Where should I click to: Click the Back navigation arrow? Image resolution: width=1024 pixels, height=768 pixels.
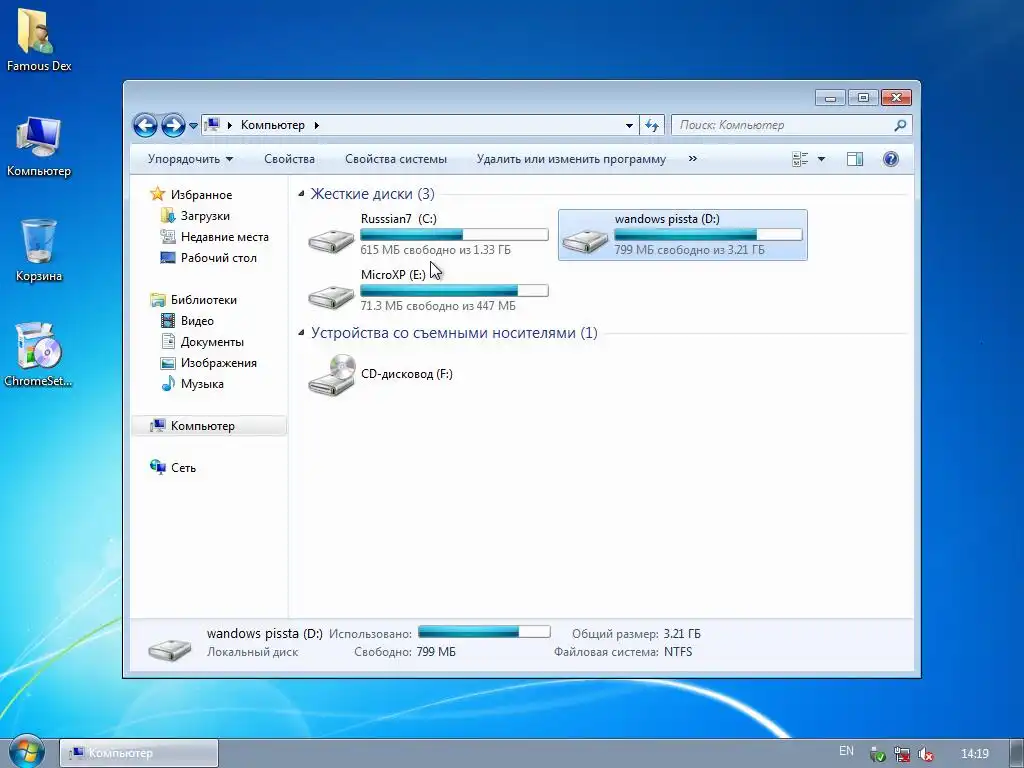tap(145, 125)
